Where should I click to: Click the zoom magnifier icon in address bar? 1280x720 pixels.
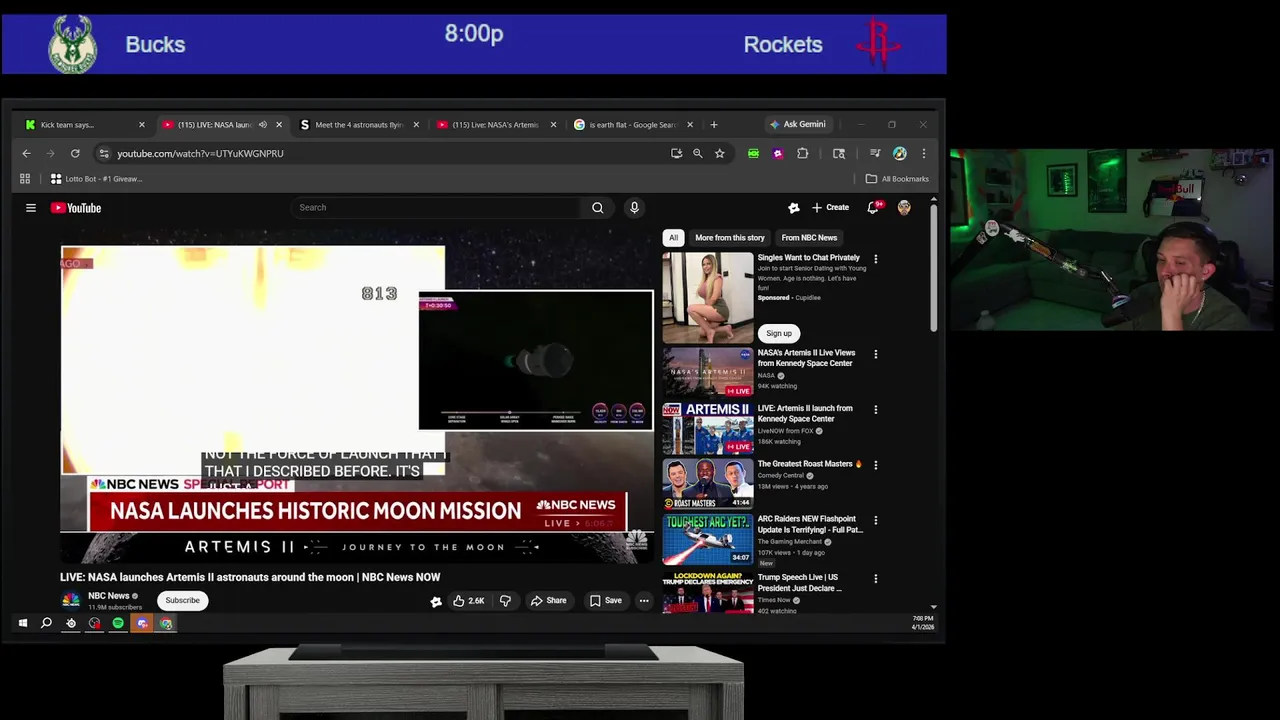[698, 153]
